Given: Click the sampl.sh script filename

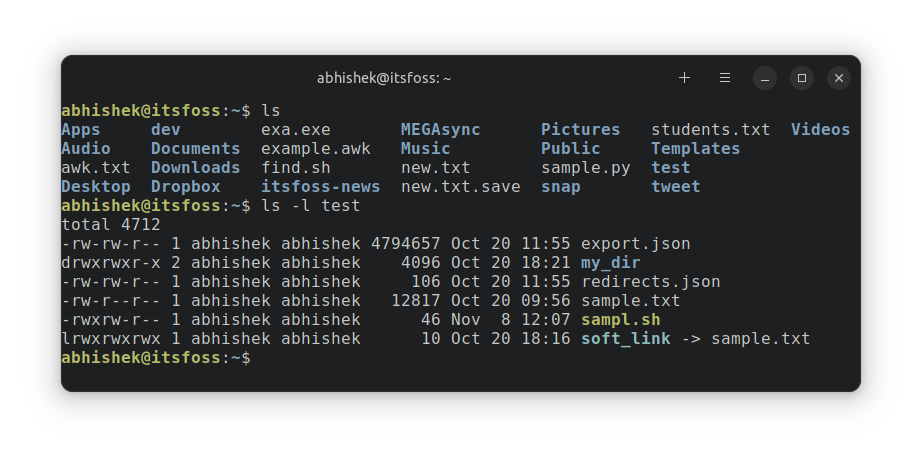Looking at the screenshot, I should pos(620,320).
